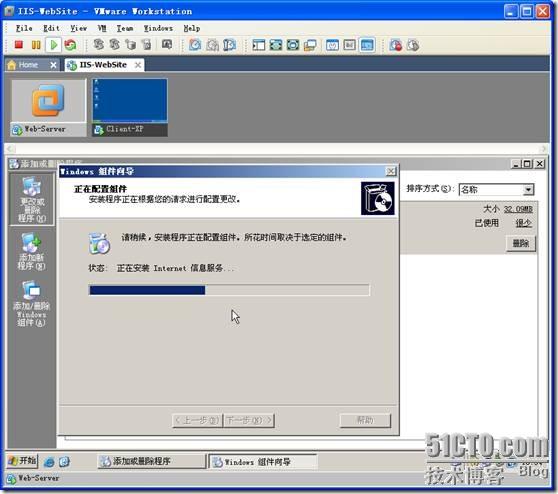Click the Internet Explorer quick launch icon
This screenshot has width=558, height=494.
click(x=49, y=462)
